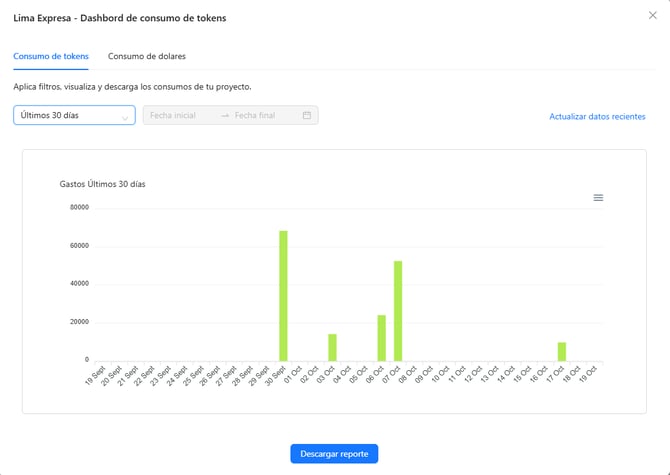670x475 pixels.
Task: Click the 80000 y-axis label
Action: tap(79, 208)
